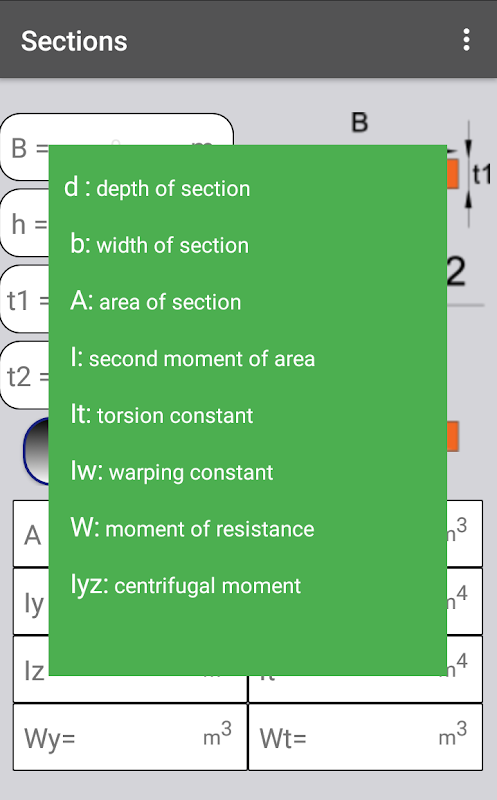The width and height of the screenshot is (497, 800).
Task: Focus the t2 thickness input field
Action: coord(24,375)
